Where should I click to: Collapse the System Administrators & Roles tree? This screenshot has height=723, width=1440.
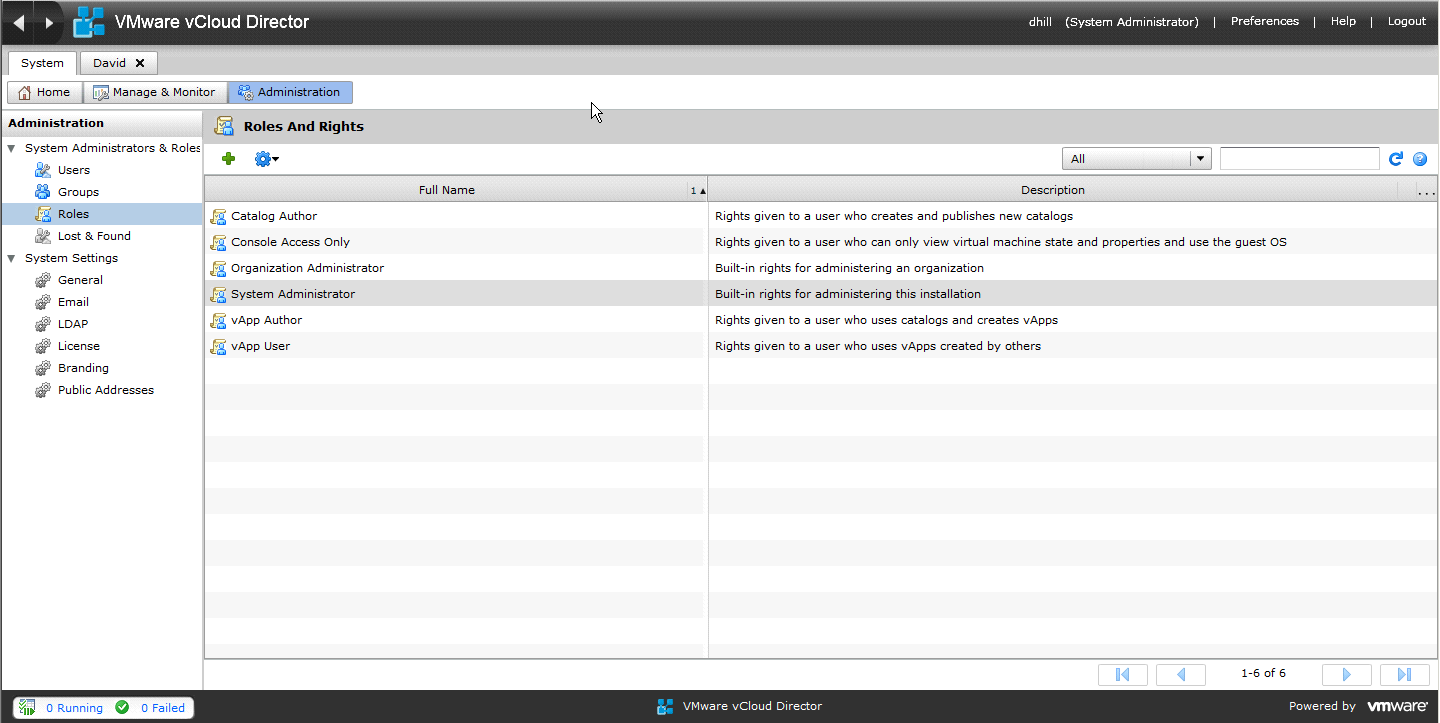[11, 148]
